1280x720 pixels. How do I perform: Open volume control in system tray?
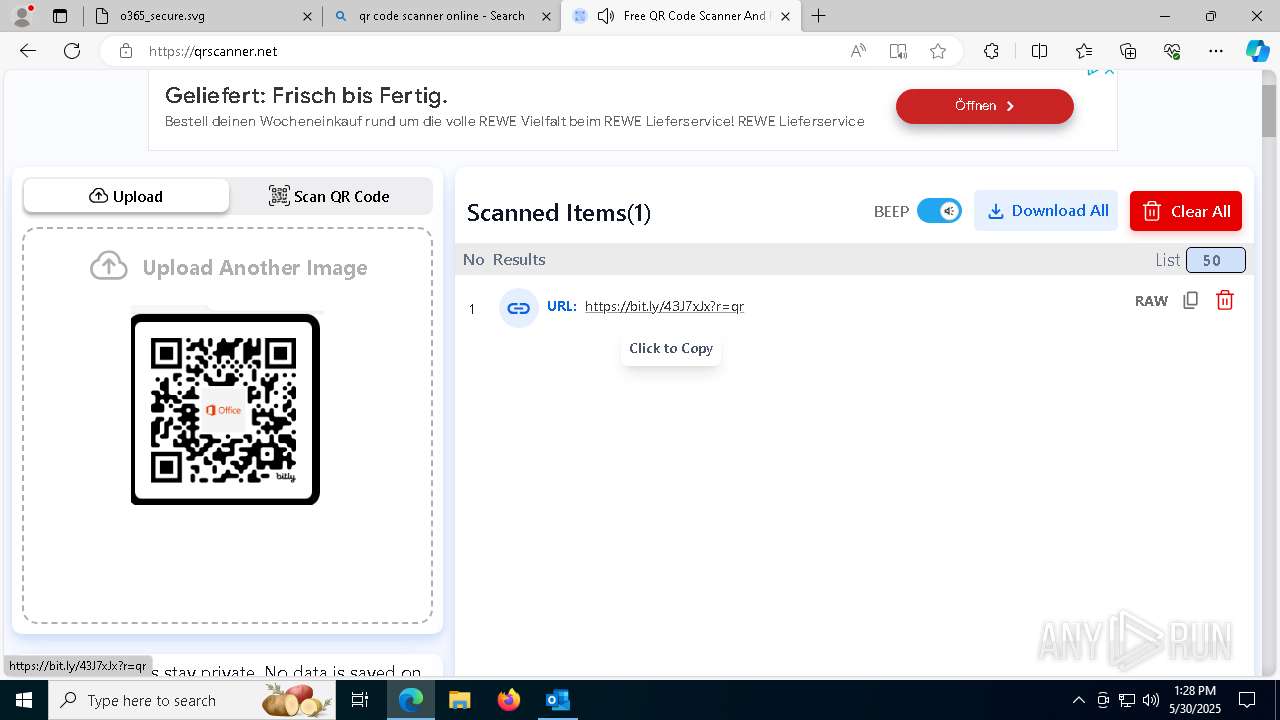1151,700
